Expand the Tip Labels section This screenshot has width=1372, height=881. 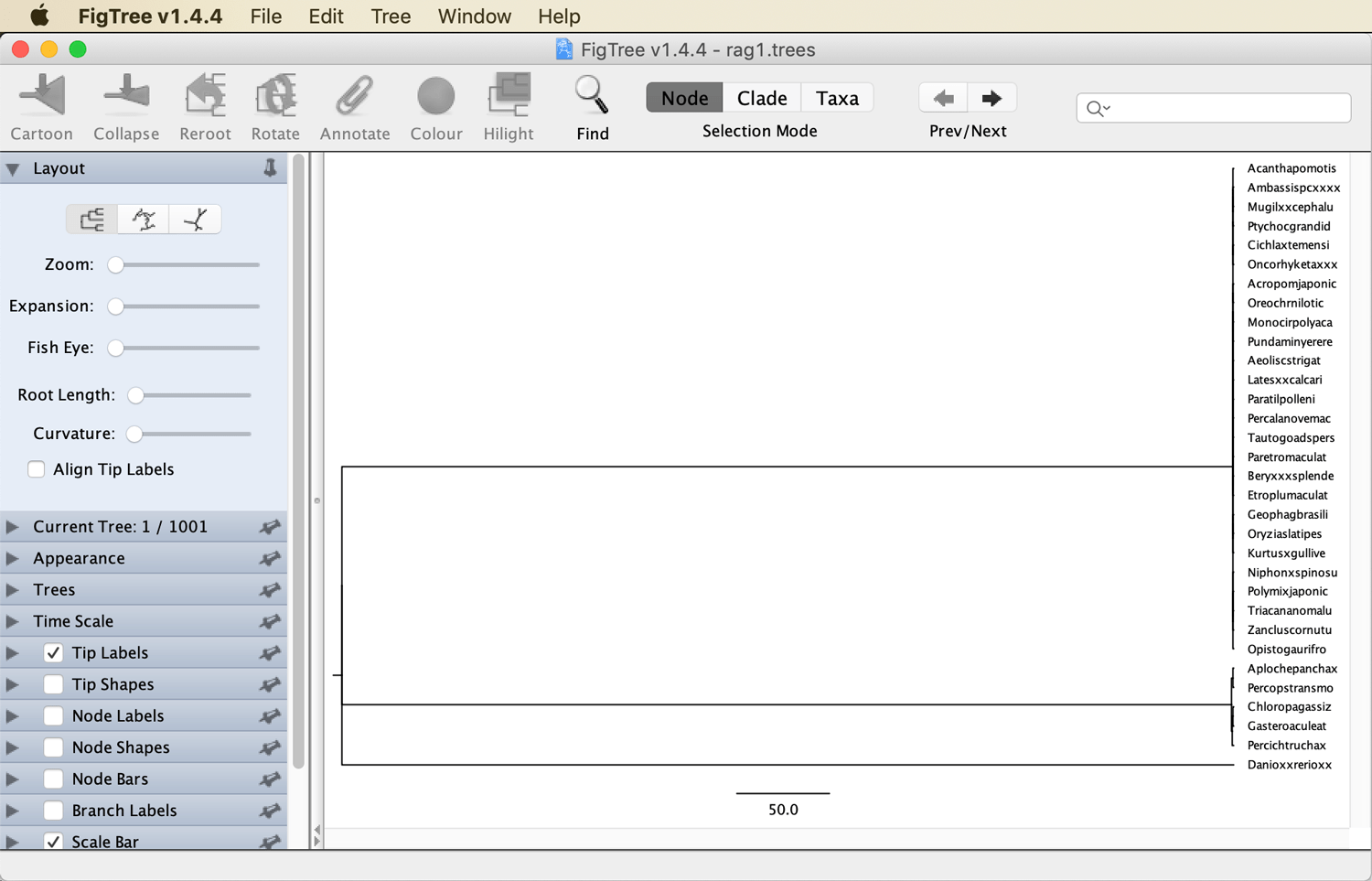pos(13,653)
